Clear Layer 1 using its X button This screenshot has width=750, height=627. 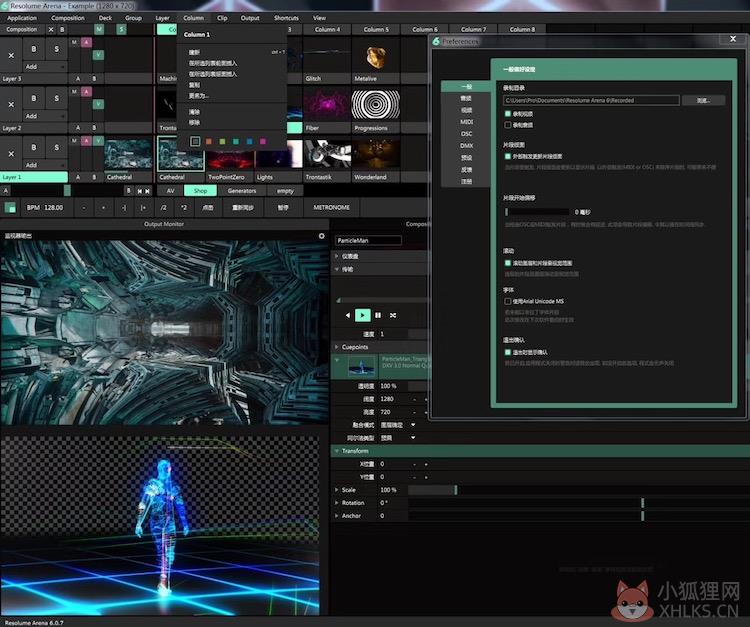(x=11, y=154)
